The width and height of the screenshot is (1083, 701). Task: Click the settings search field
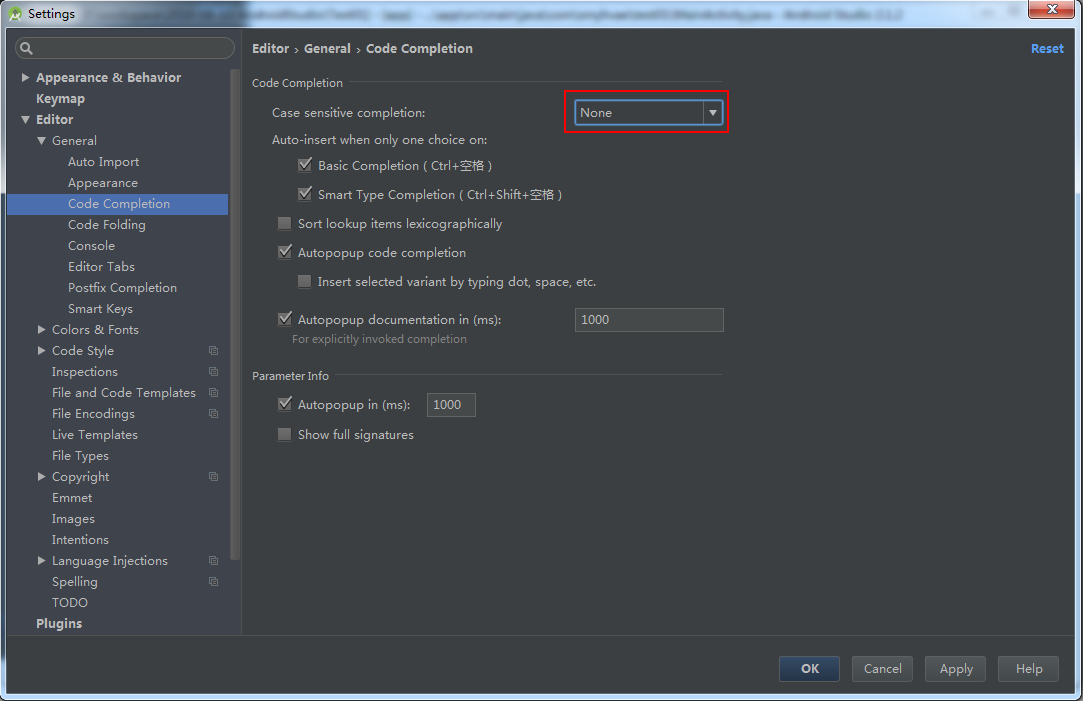[x=125, y=48]
